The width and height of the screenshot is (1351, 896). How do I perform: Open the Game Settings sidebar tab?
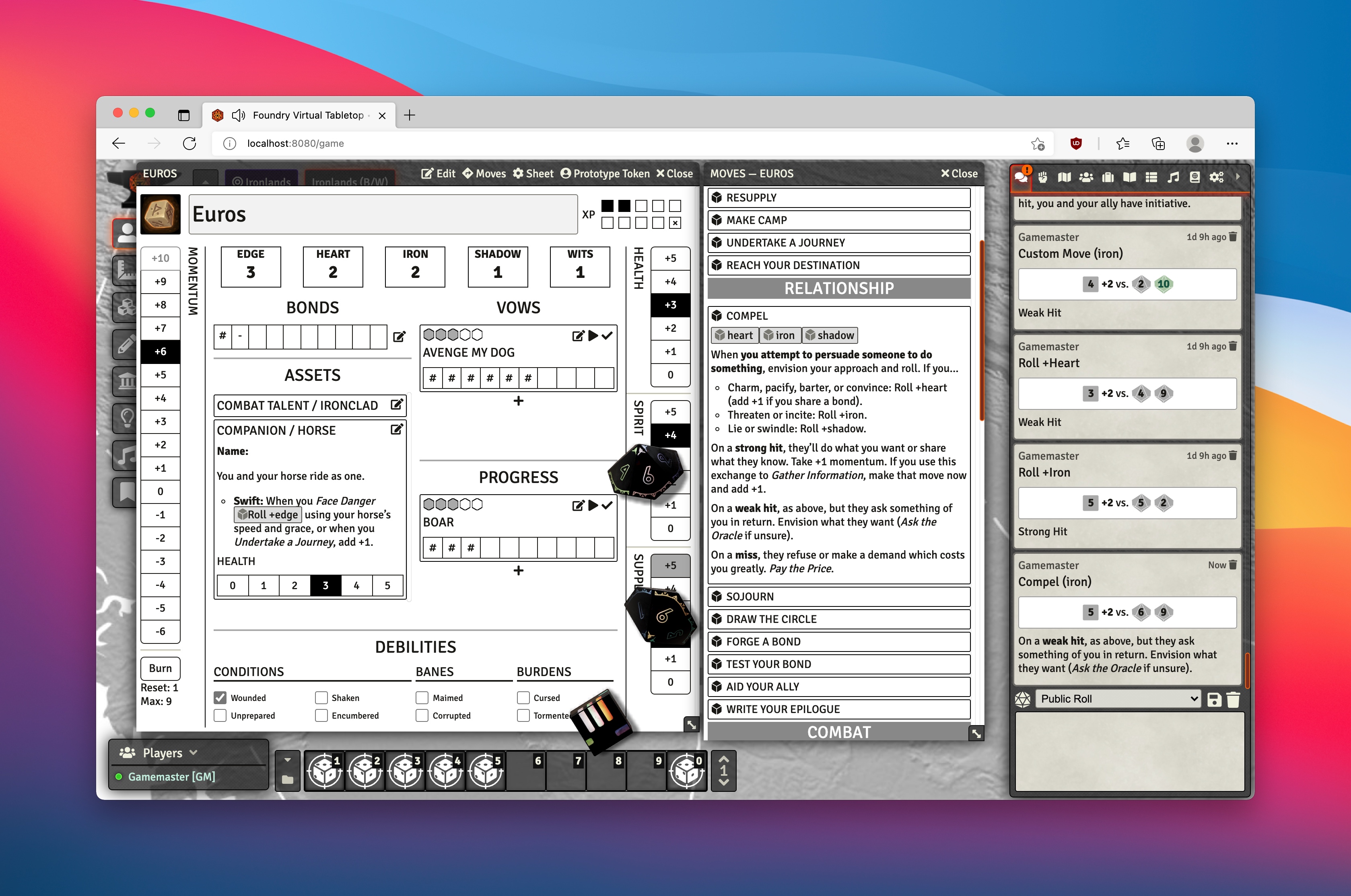point(1216,178)
